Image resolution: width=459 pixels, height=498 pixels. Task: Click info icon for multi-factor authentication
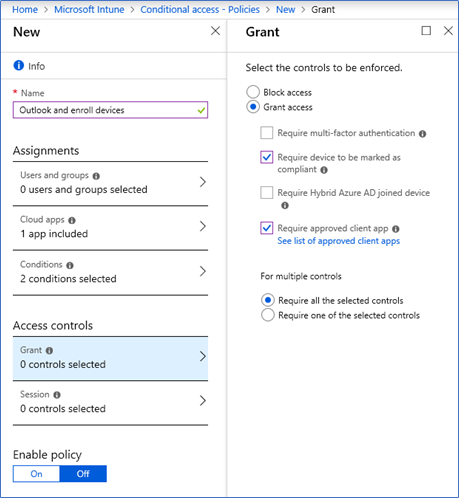click(423, 134)
